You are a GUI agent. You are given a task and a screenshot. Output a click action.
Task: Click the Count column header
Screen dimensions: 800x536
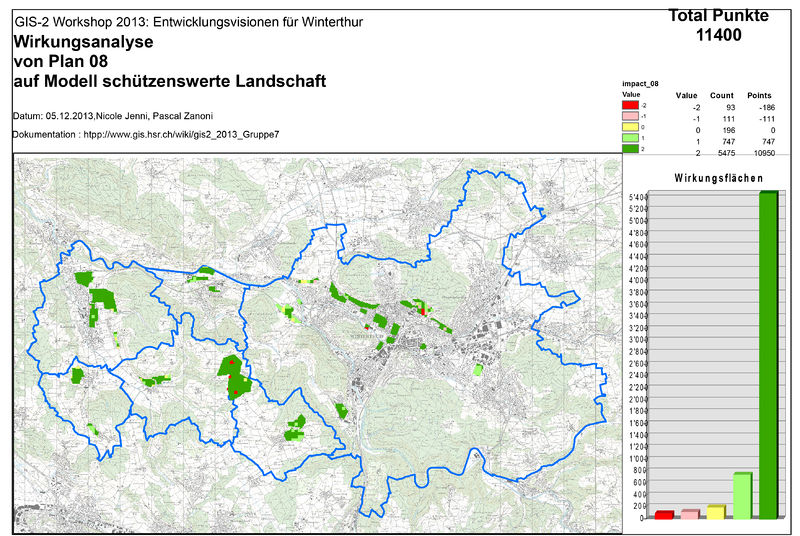721,95
